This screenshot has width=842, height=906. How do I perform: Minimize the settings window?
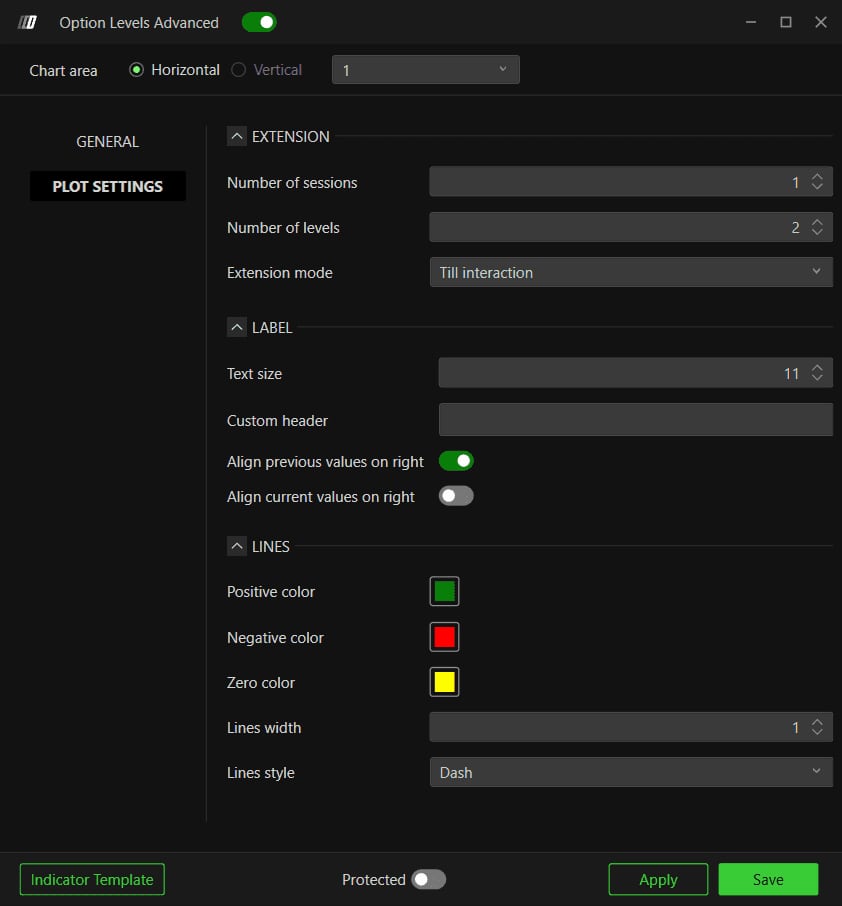[x=751, y=22]
